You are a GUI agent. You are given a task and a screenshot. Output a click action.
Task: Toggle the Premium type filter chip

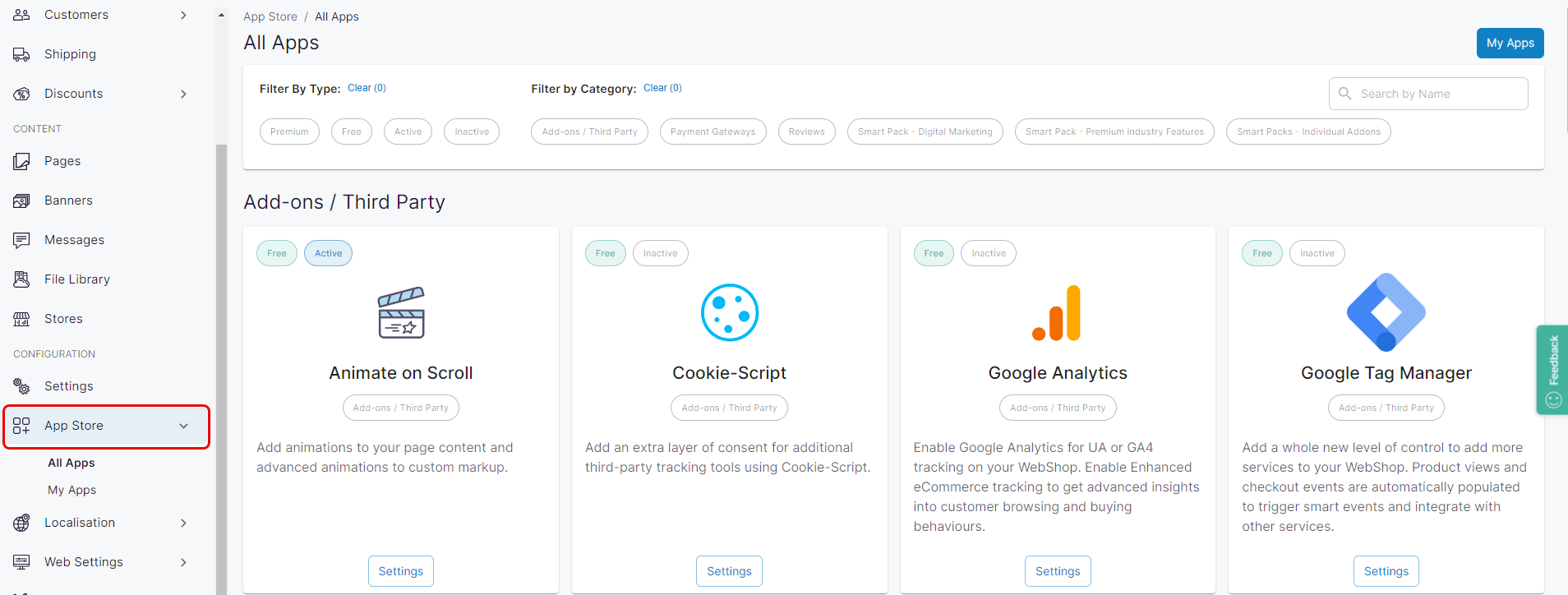pyautogui.click(x=289, y=131)
